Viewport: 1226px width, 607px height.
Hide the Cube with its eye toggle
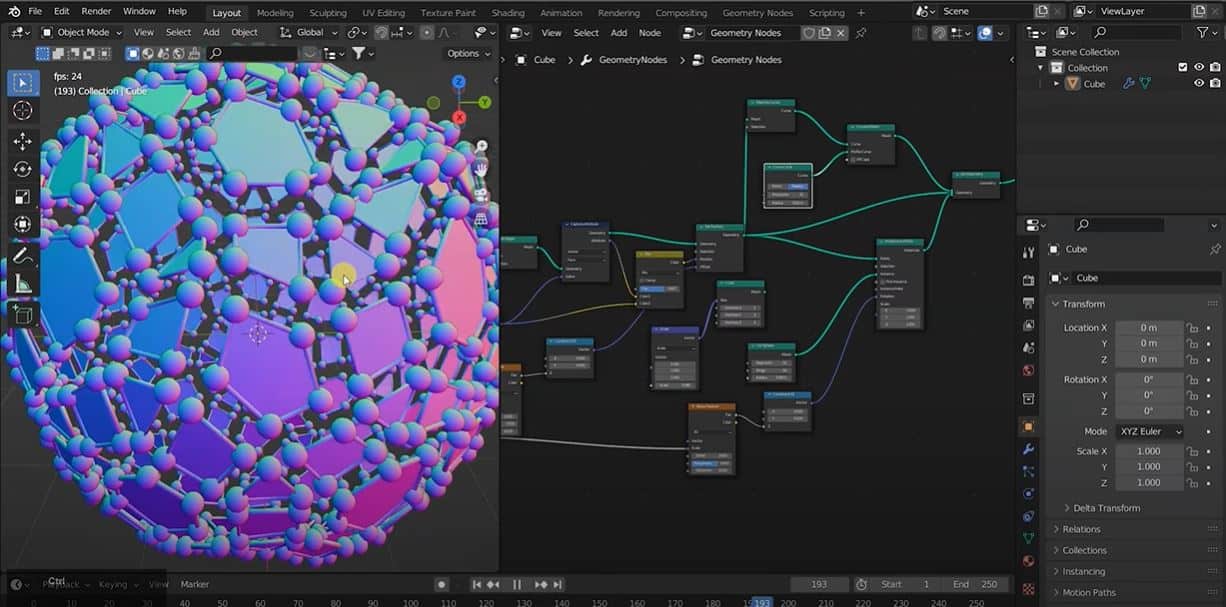point(1199,83)
